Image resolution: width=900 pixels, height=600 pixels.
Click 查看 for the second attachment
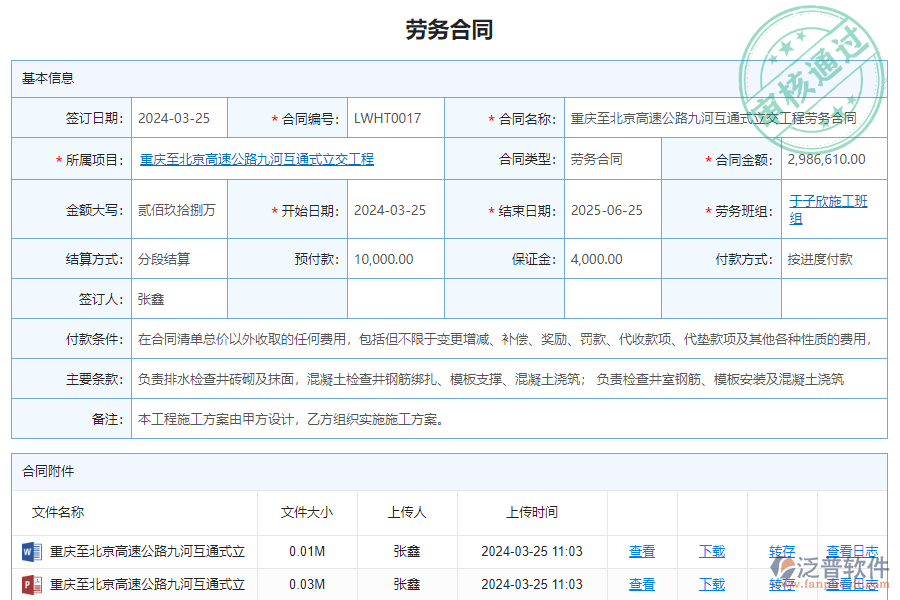click(642, 585)
